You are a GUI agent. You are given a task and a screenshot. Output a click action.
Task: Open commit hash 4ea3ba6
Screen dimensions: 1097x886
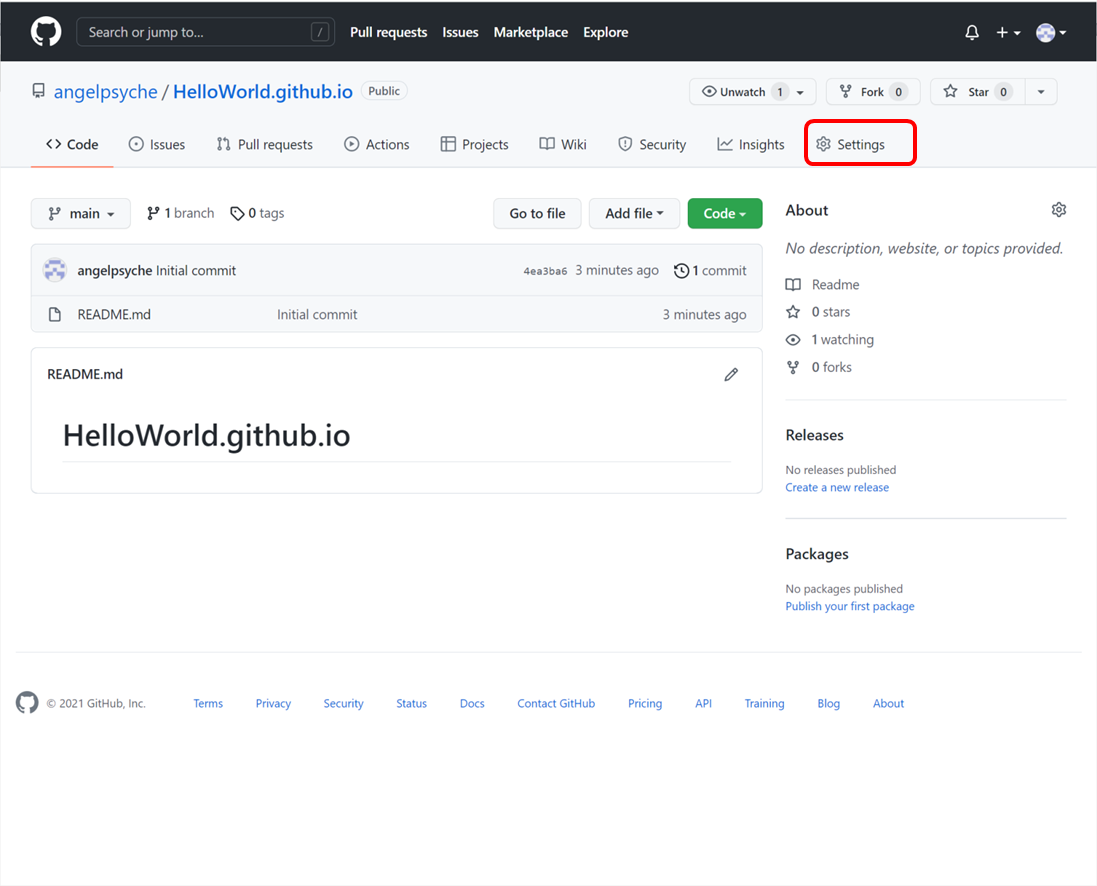point(545,272)
